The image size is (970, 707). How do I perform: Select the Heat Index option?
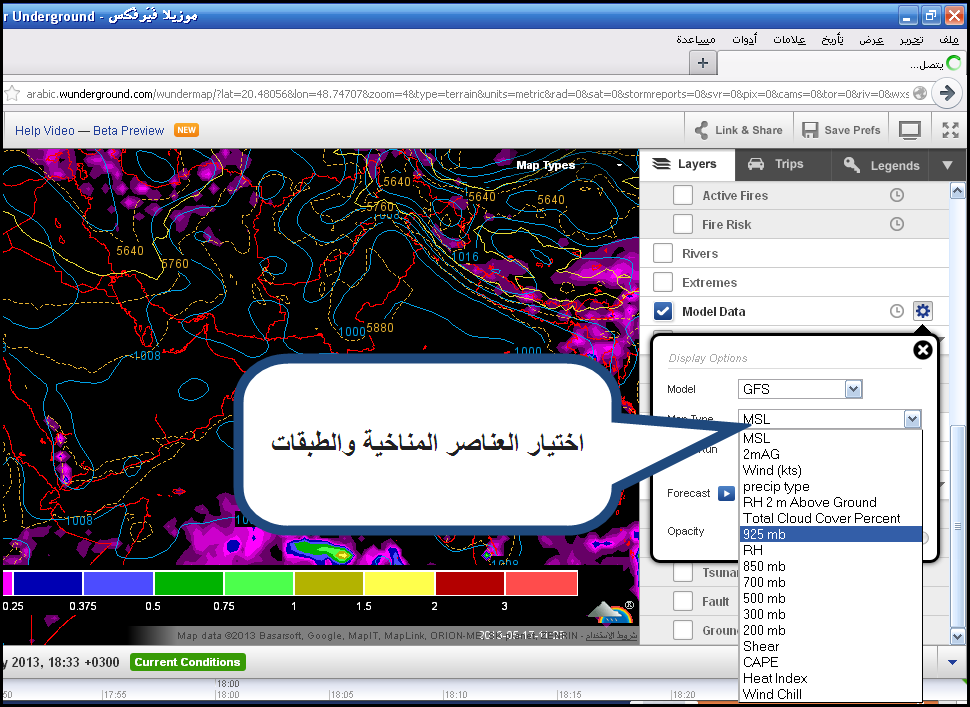point(831,678)
